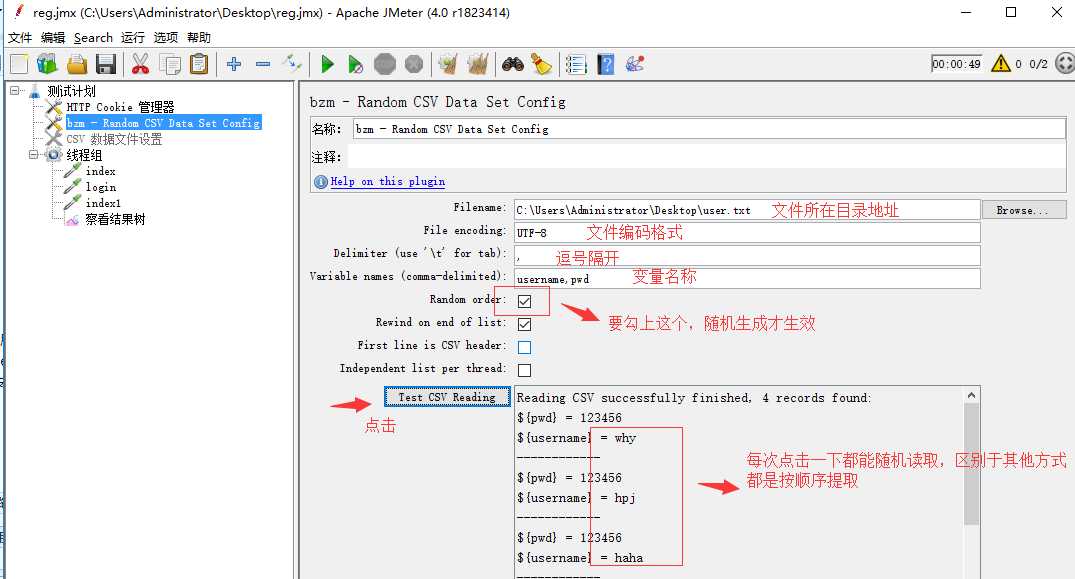Click the '${username} = why' result line
This screenshot has height=579, width=1075.
pos(577,437)
